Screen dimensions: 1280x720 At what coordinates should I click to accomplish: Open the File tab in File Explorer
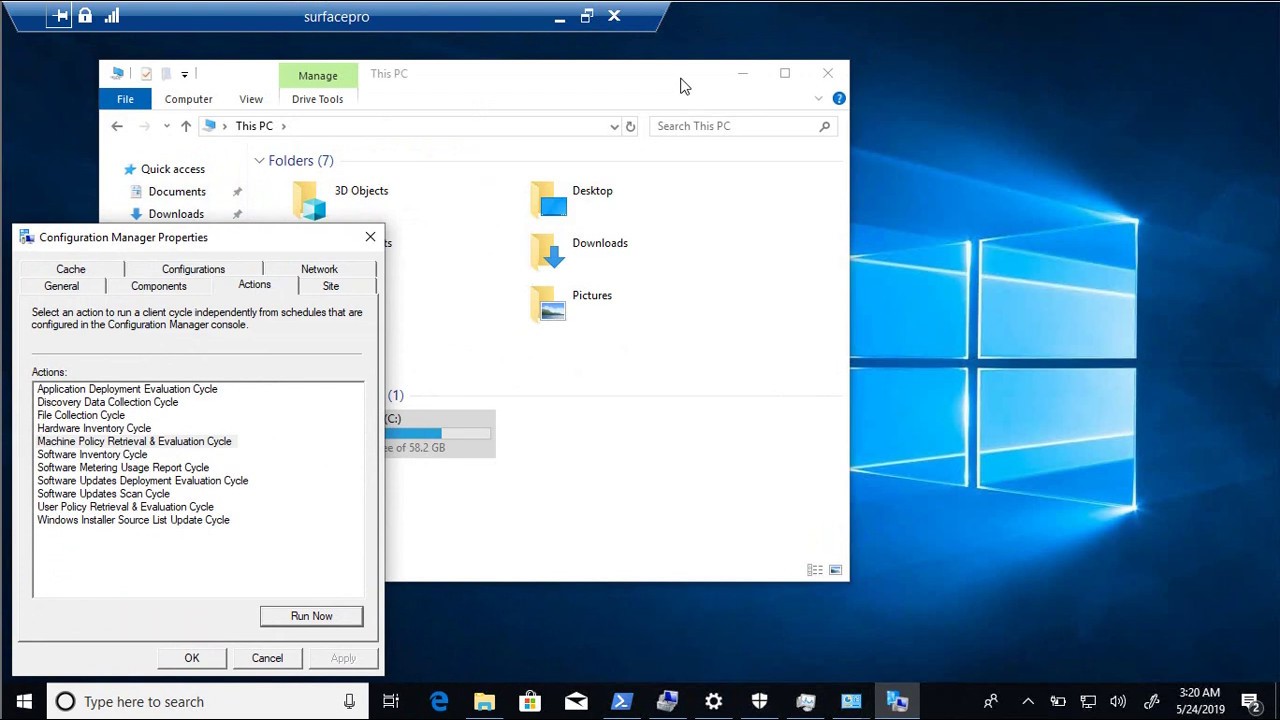(x=125, y=99)
